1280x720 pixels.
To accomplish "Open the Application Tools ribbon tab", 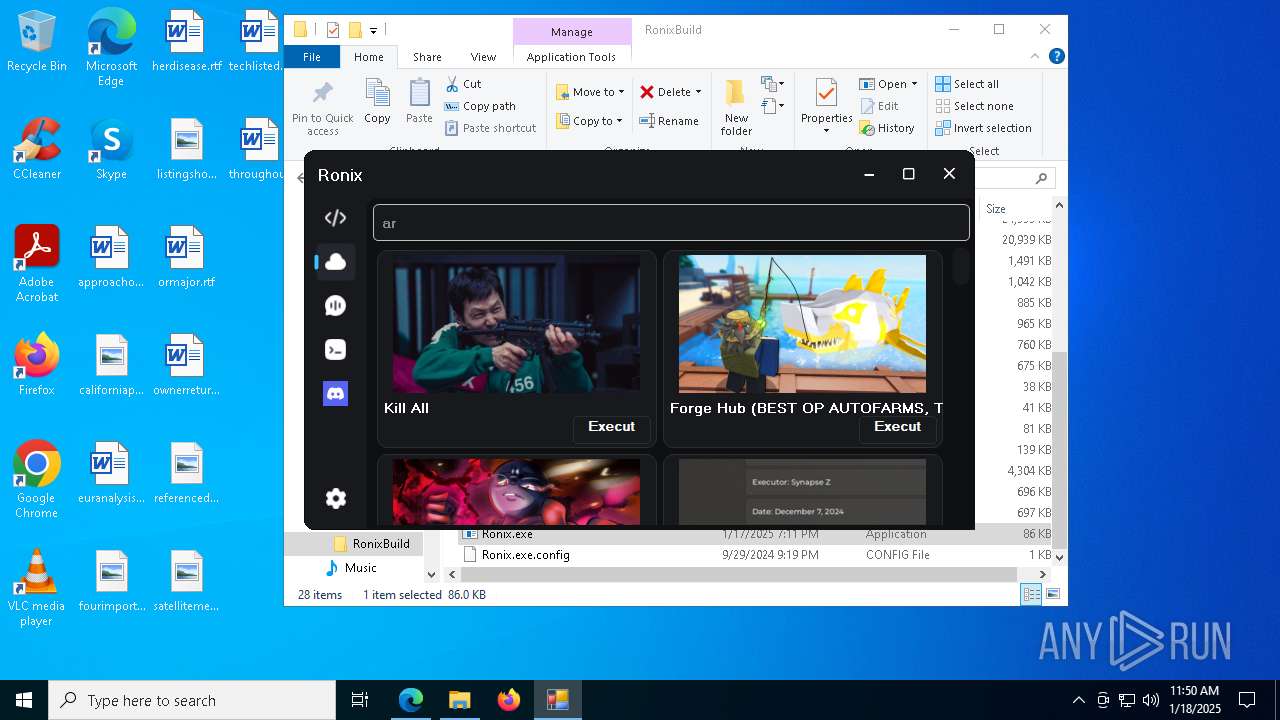I will coord(571,57).
